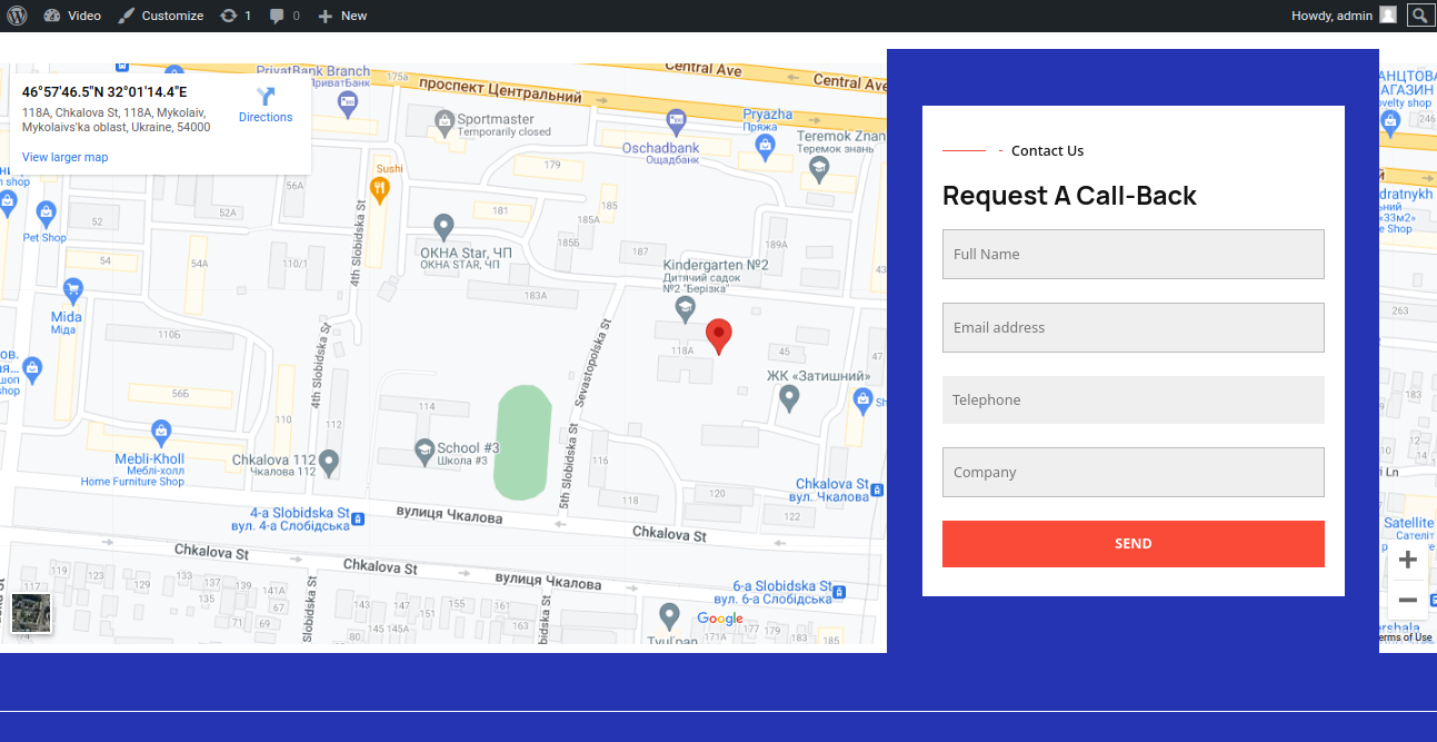1437x742 pixels.
Task: Focus the Email address field
Action: click(1133, 327)
